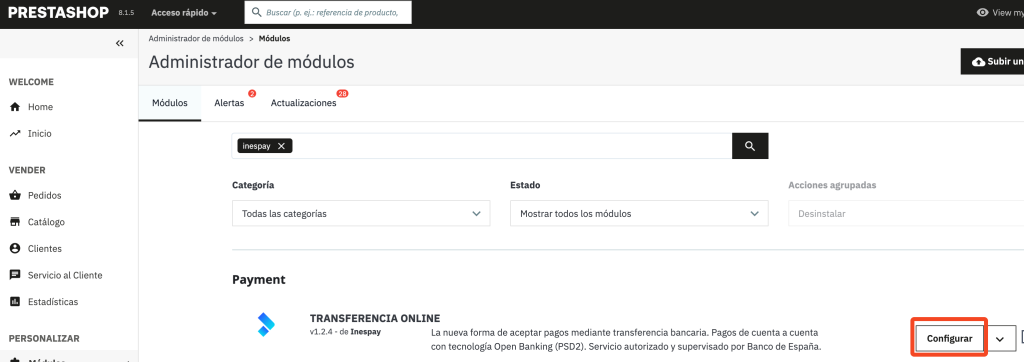Open Pedidos basket icon in sidebar

15,195
